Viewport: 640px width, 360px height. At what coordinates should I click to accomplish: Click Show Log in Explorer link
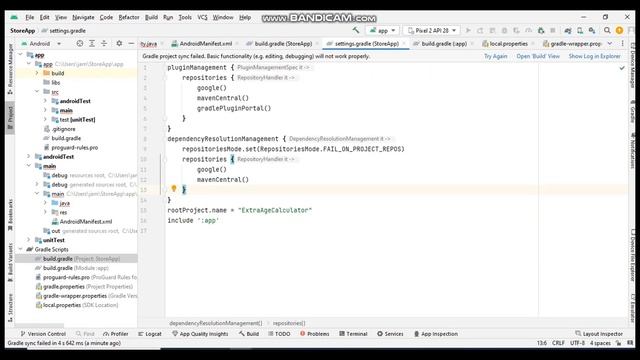point(595,56)
